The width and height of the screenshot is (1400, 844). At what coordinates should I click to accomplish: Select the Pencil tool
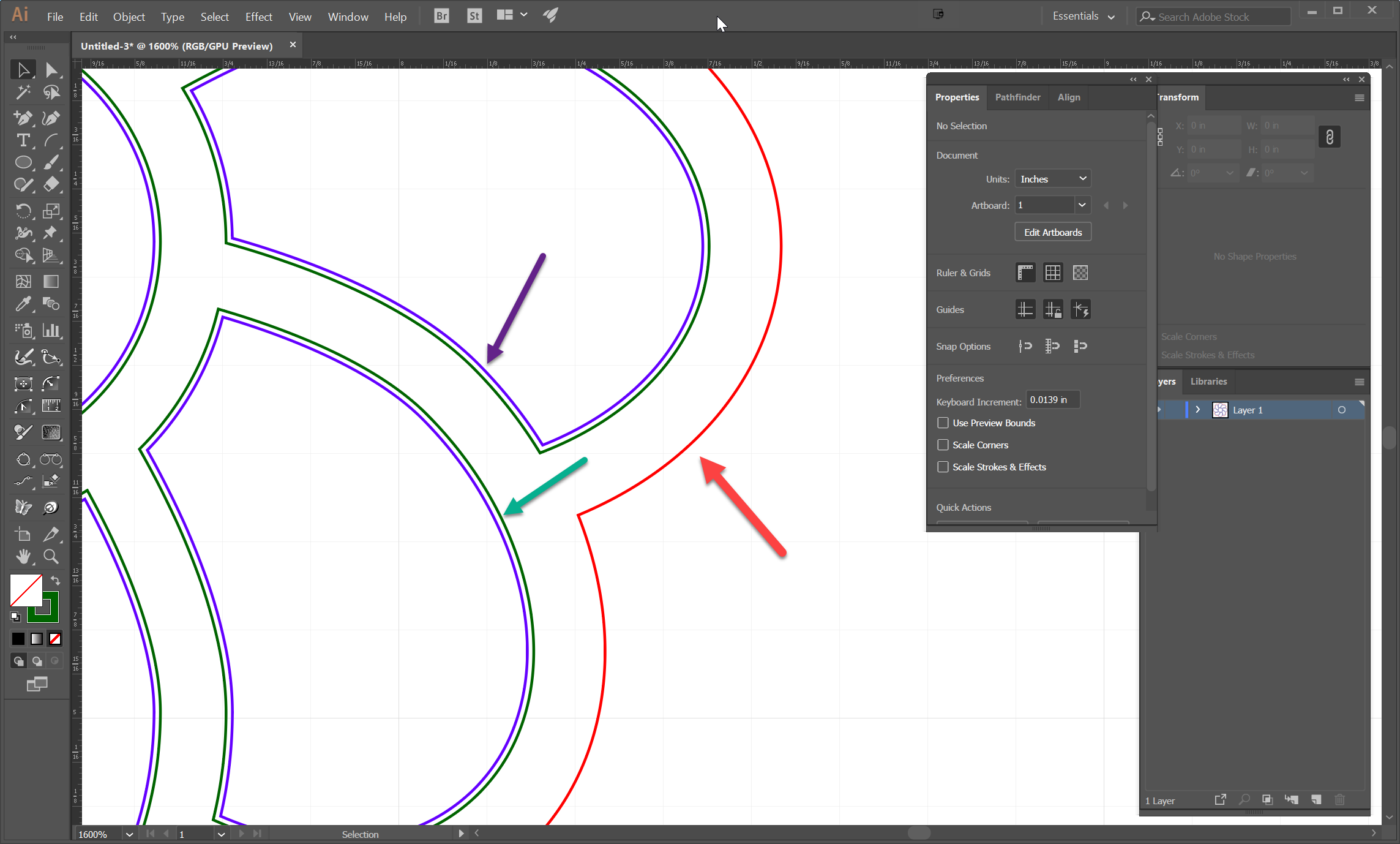click(x=22, y=185)
